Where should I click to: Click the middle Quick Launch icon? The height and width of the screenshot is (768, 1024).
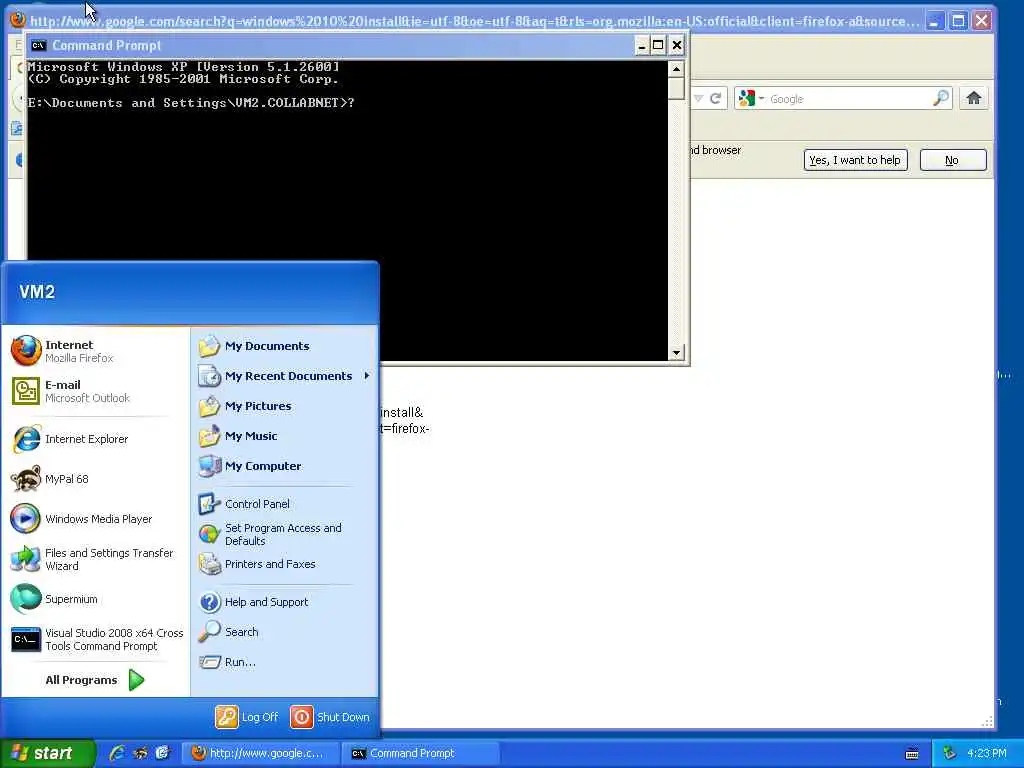tap(140, 754)
